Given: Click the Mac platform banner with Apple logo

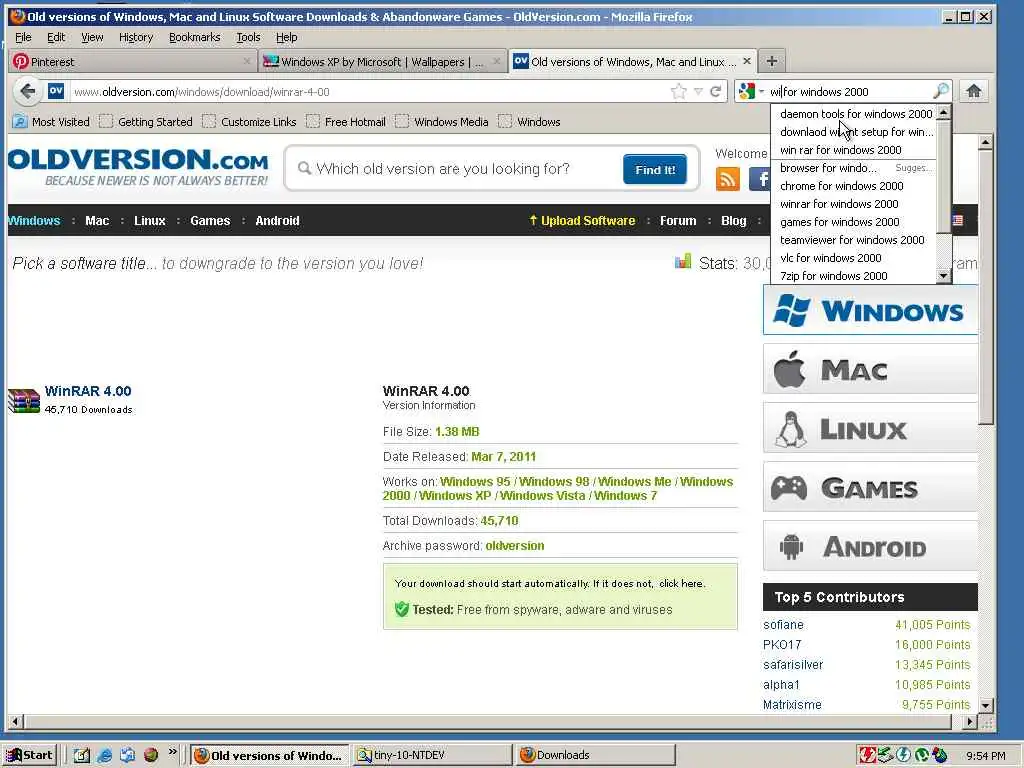Looking at the screenshot, I should click(871, 370).
